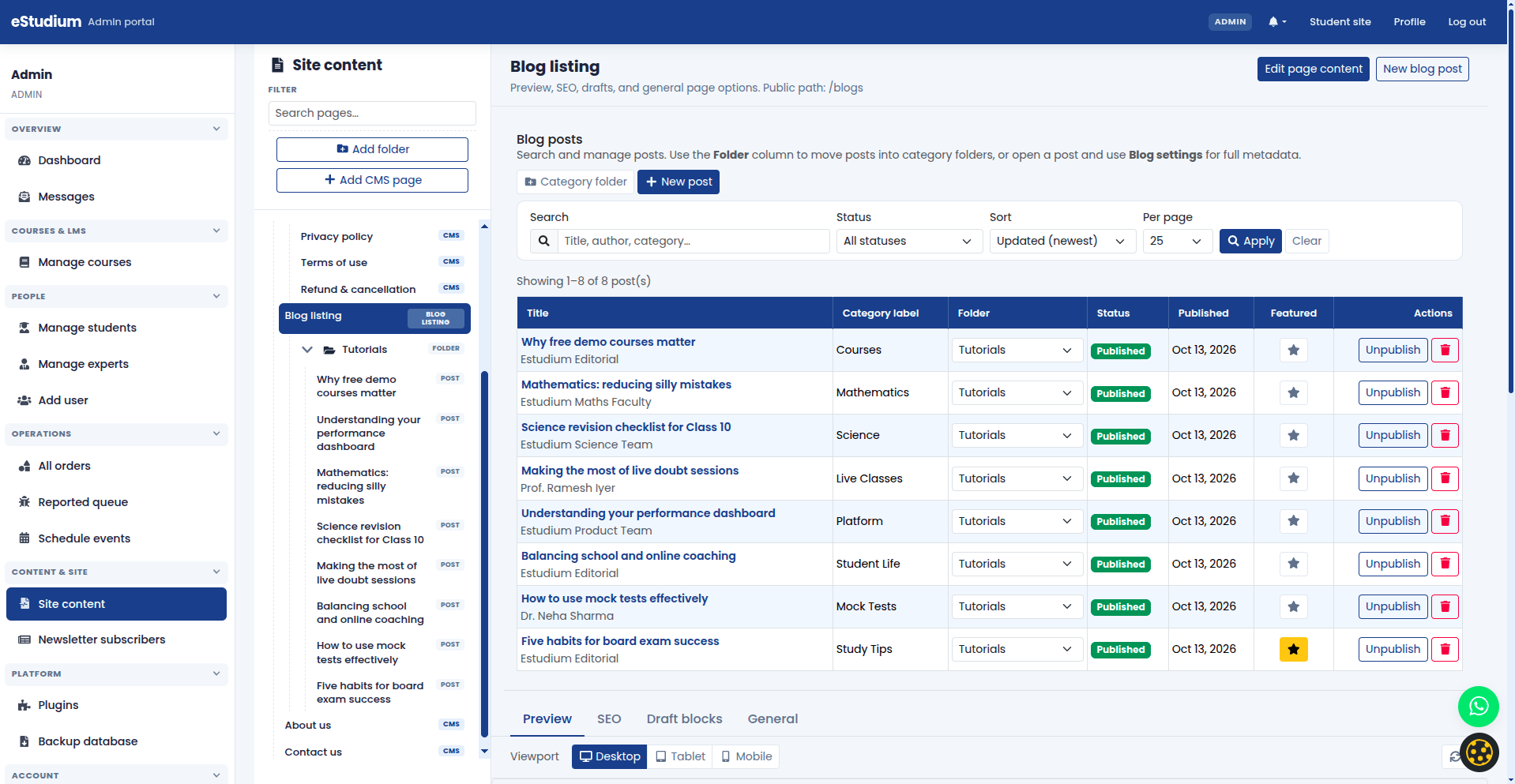Click the refresh preview icon
The image size is (1515, 784).
pyautogui.click(x=1453, y=756)
